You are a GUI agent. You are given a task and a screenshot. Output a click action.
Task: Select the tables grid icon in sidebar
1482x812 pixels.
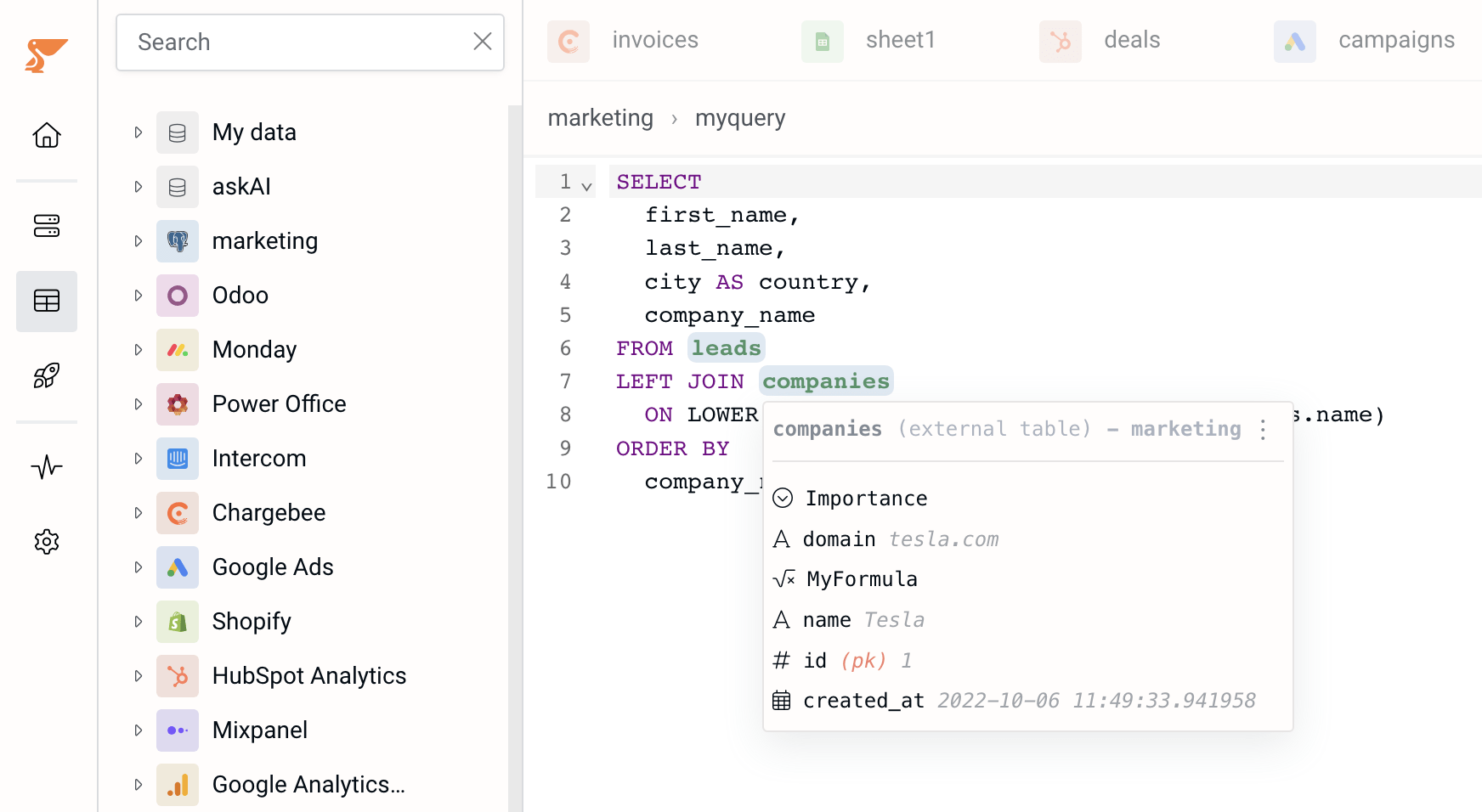point(47,301)
